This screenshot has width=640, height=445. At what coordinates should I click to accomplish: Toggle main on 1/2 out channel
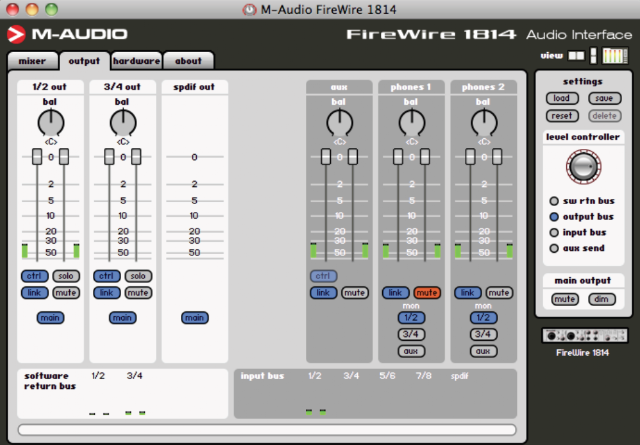51,318
